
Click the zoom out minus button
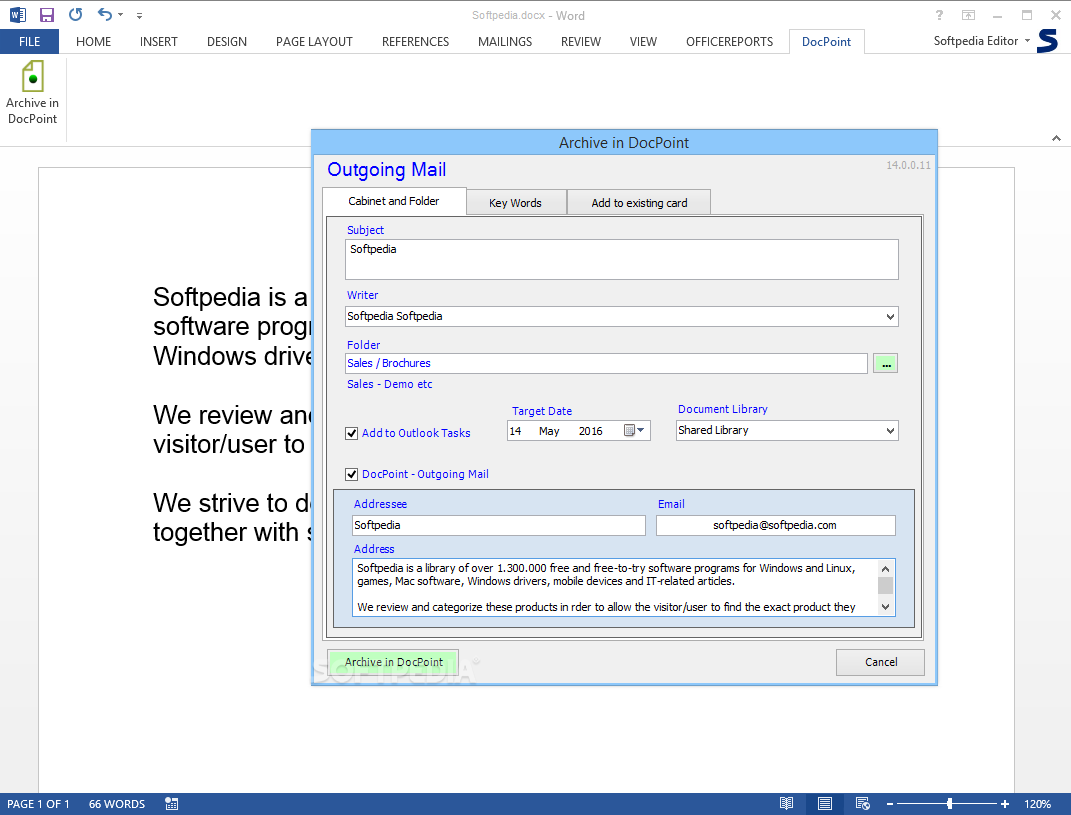point(890,804)
